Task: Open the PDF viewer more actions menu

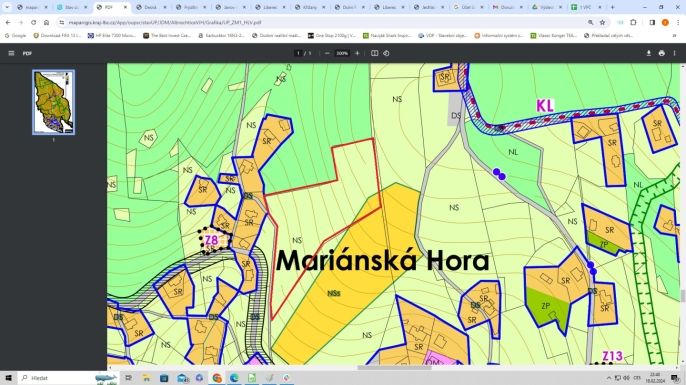Action: (675, 53)
